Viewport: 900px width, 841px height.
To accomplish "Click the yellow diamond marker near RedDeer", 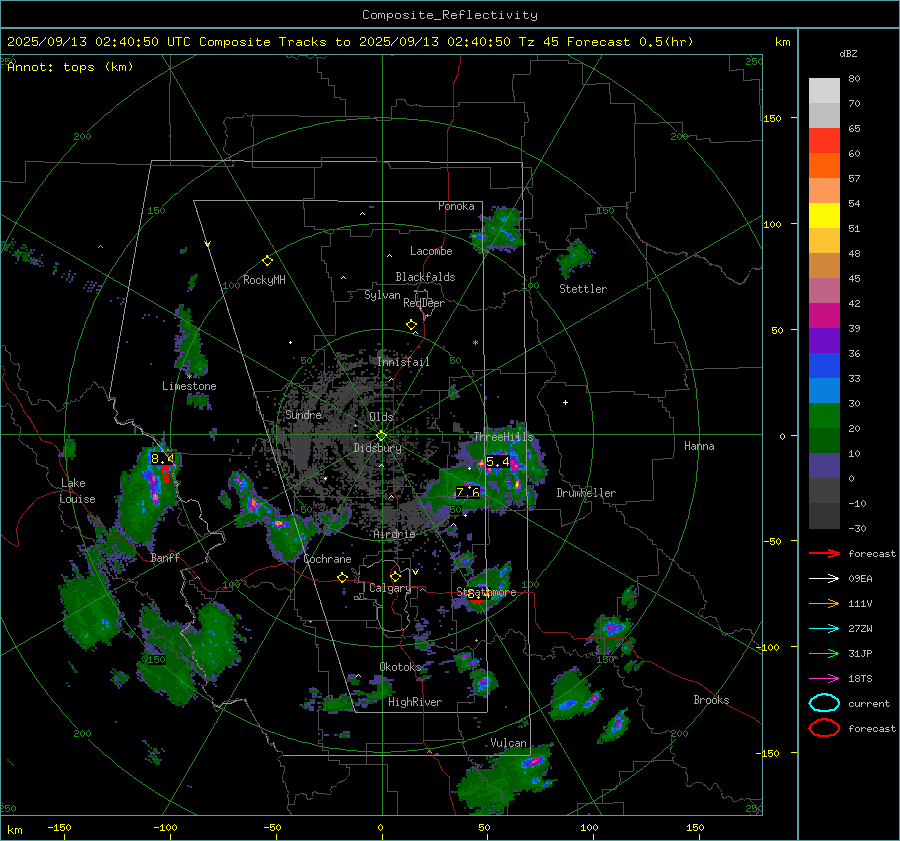I will coord(411,325).
